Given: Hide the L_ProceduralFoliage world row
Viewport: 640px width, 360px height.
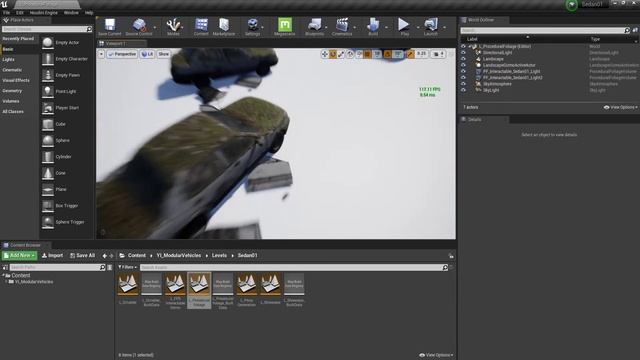Looking at the screenshot, I should tap(463, 47).
